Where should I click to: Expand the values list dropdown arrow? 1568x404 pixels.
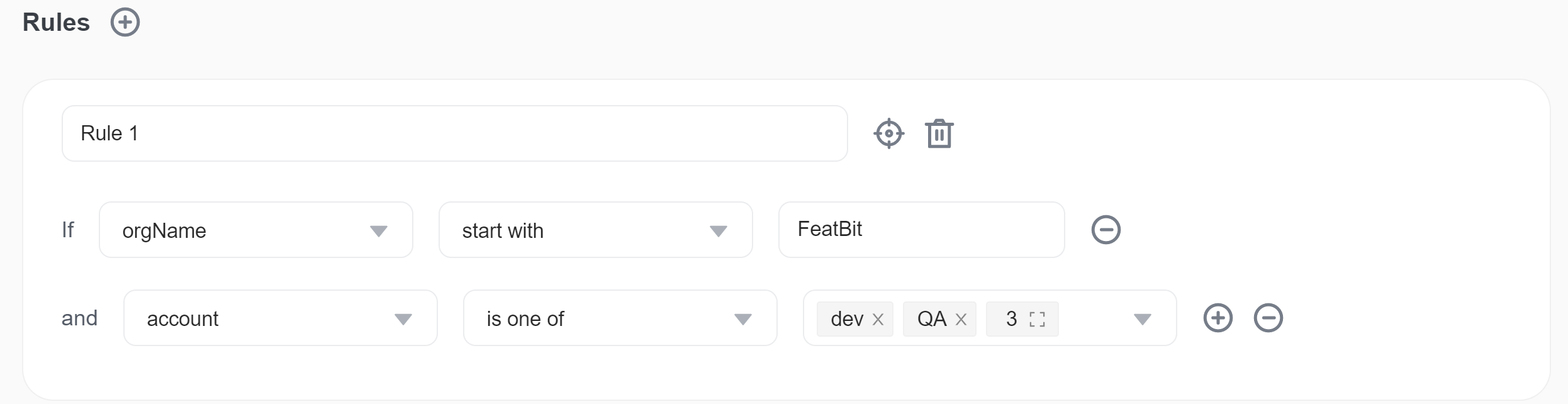[x=1142, y=319]
